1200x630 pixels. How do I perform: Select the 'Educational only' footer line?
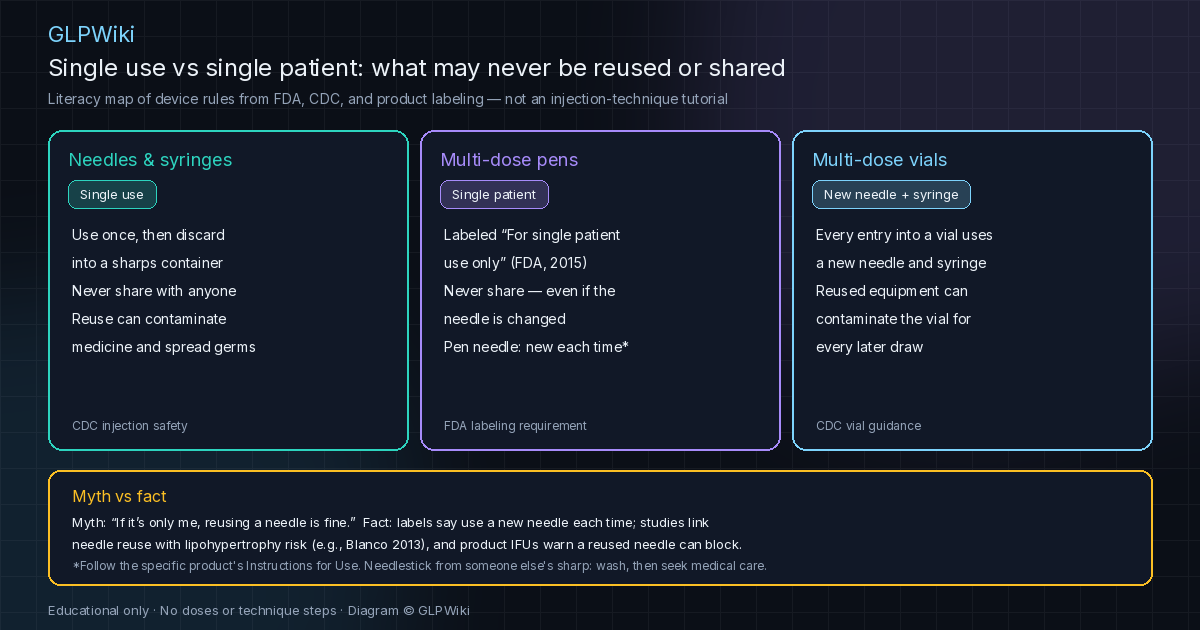coord(259,610)
